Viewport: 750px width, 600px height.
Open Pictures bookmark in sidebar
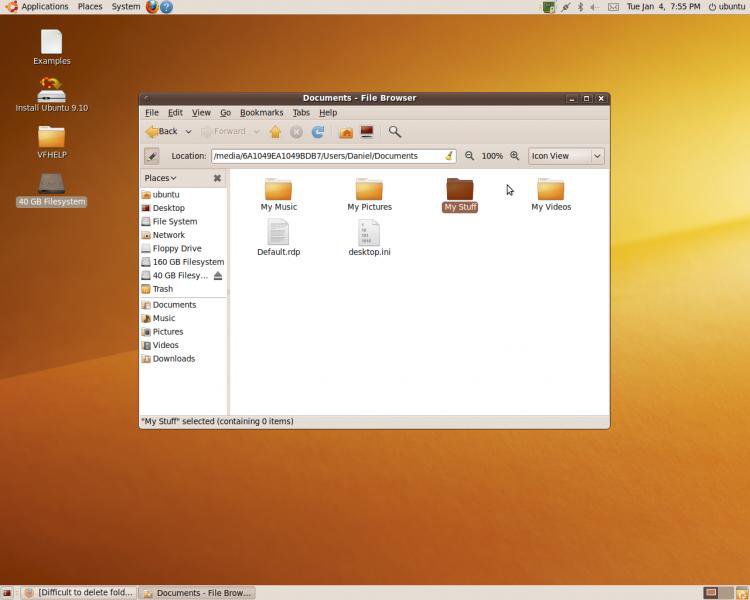(x=184, y=332)
